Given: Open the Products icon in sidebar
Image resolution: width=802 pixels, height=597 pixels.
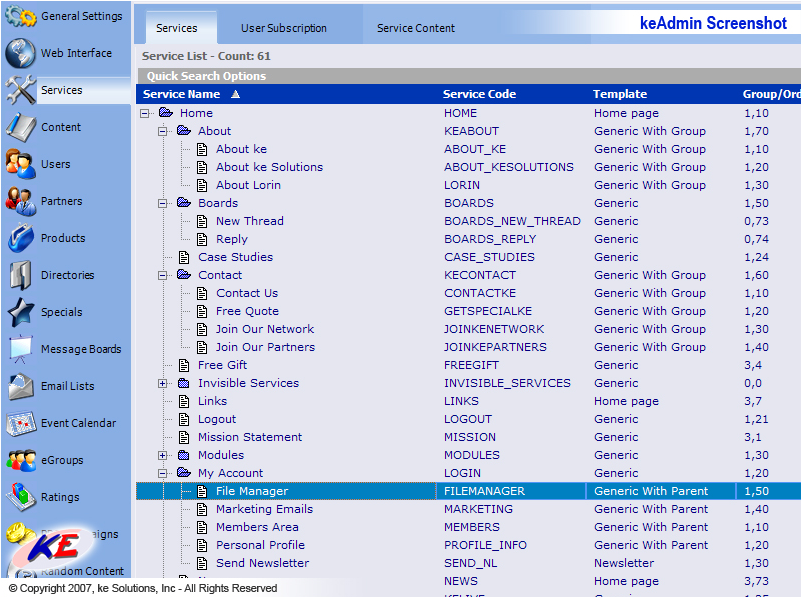Looking at the screenshot, I should [x=21, y=239].
